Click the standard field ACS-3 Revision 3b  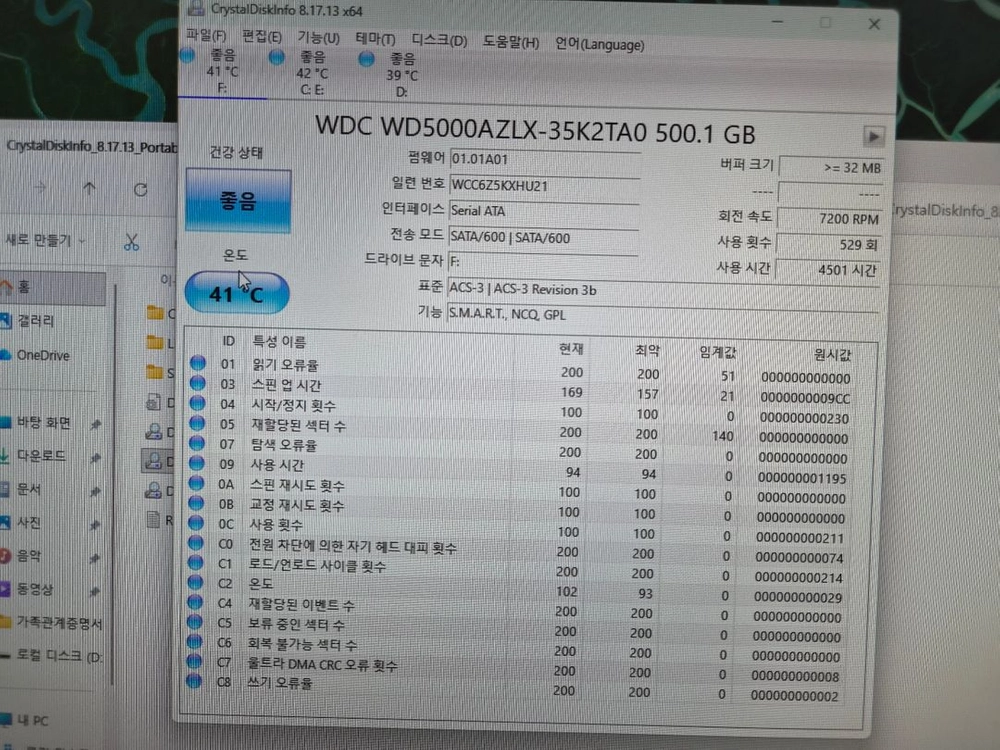click(x=663, y=290)
